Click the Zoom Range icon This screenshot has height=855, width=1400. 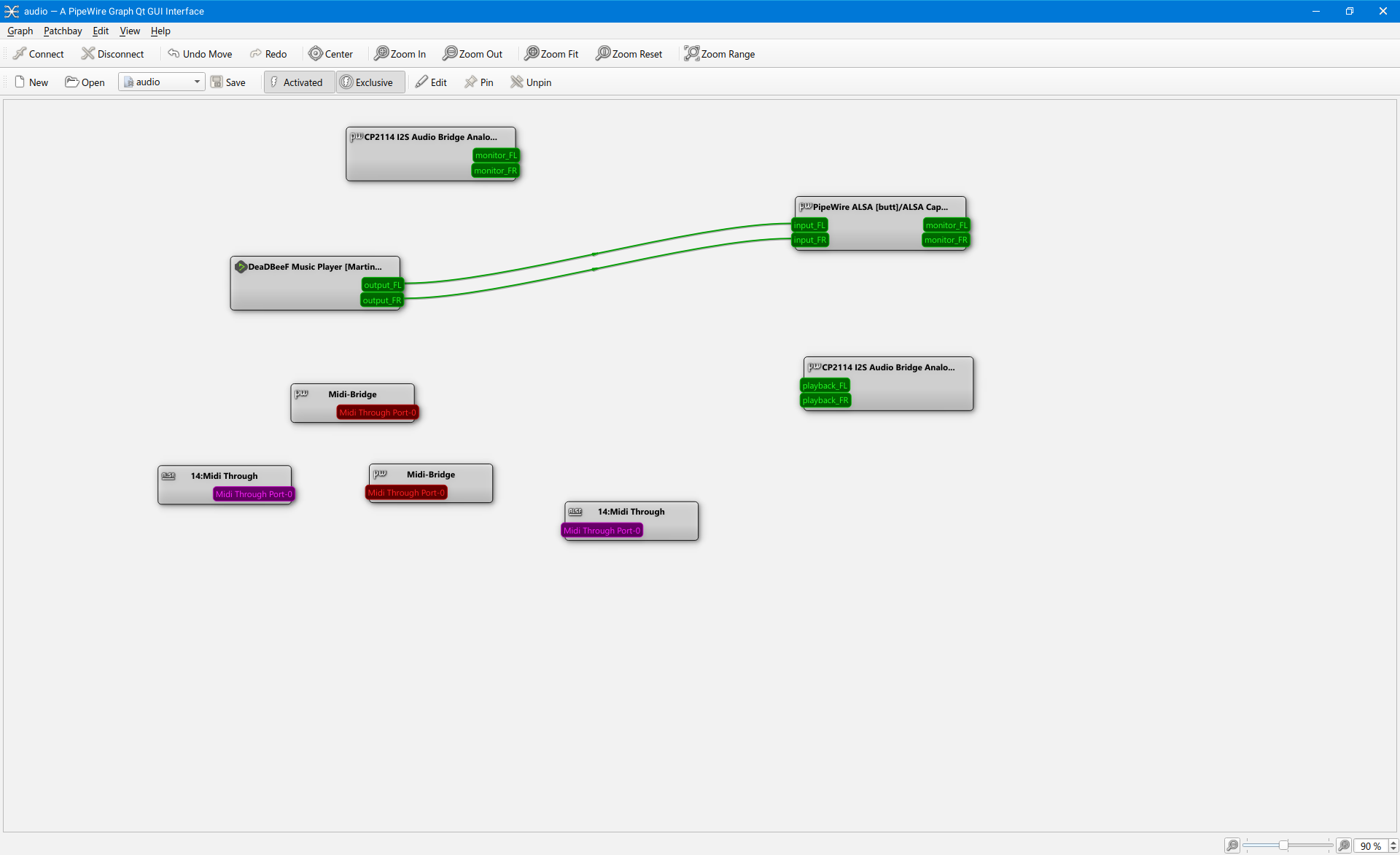(x=691, y=54)
